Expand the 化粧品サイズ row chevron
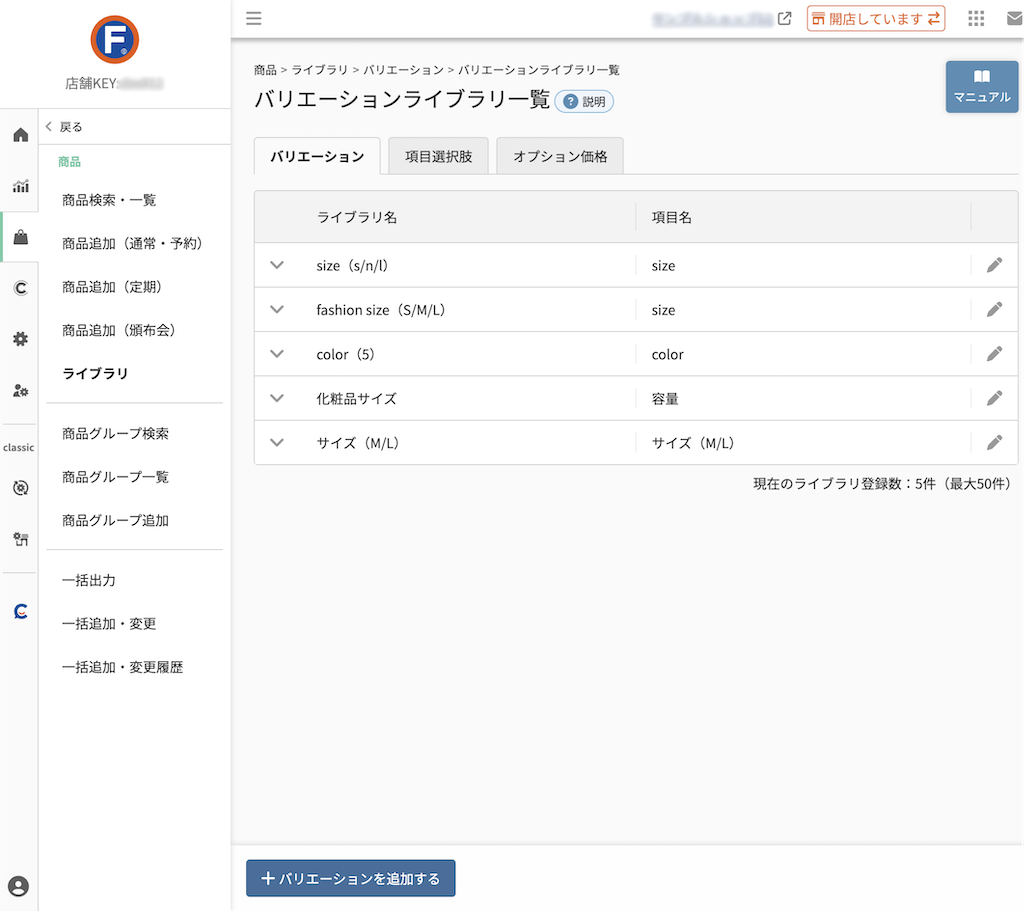This screenshot has width=1024, height=911. [x=277, y=398]
